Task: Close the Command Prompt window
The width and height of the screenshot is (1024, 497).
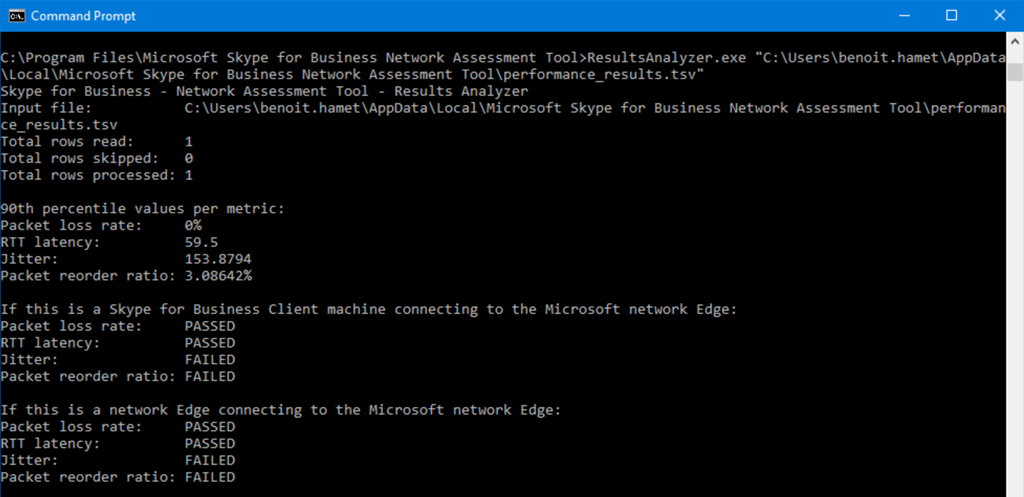Action: tap(998, 16)
